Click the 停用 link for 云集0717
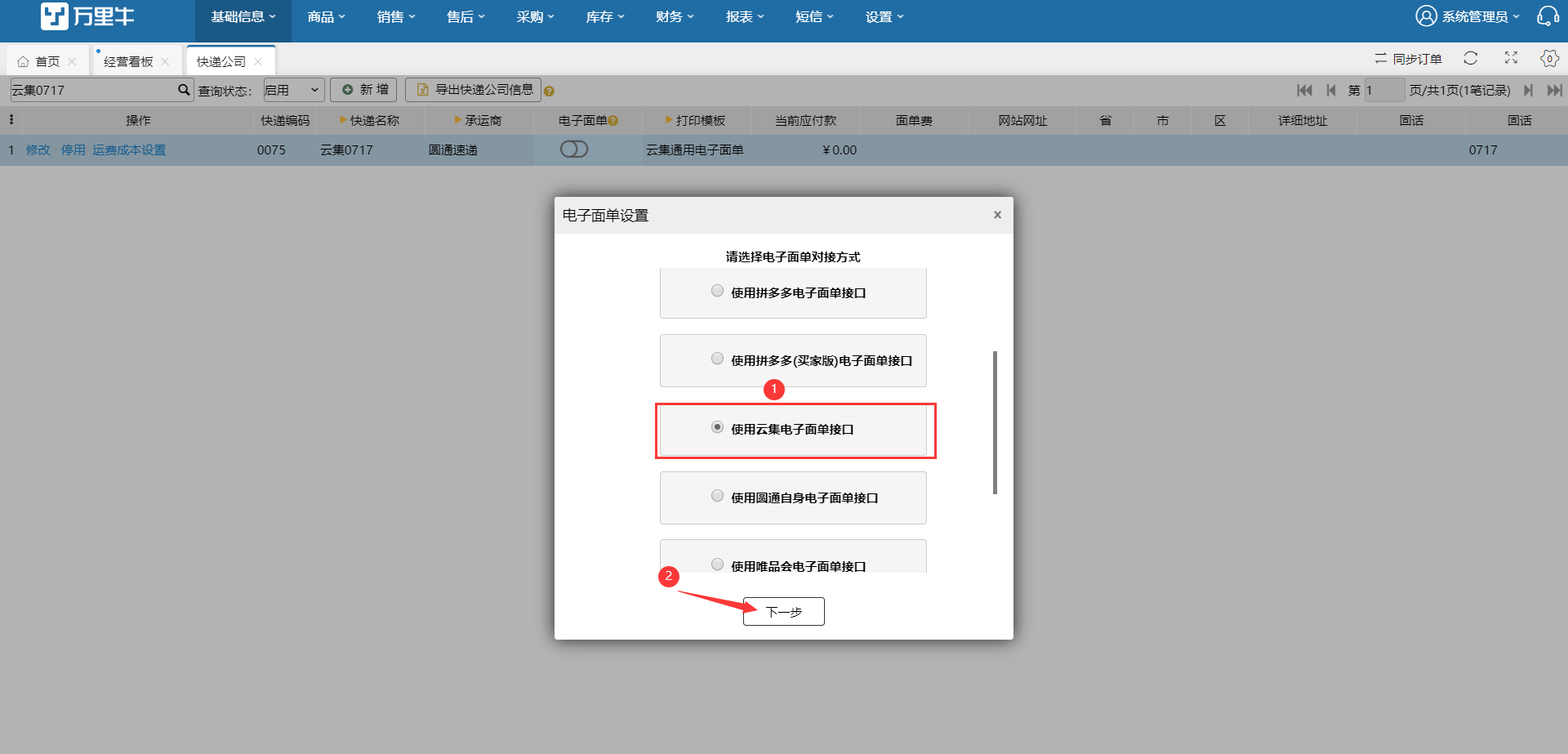Screen dimensions: 1568x754 point(73,150)
